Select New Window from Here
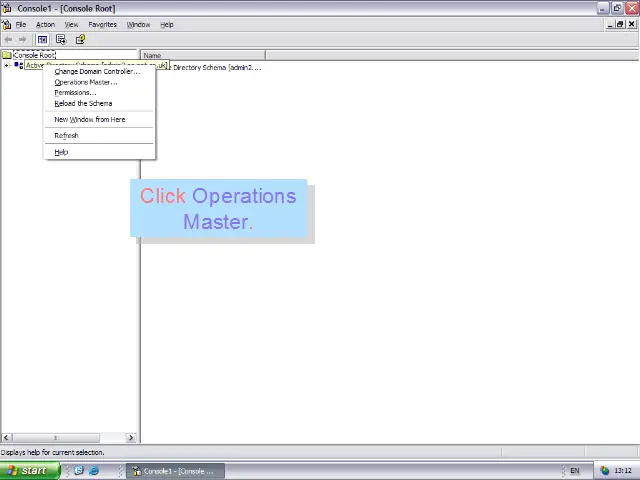Image resolution: width=640 pixels, height=480 pixels. [89, 119]
